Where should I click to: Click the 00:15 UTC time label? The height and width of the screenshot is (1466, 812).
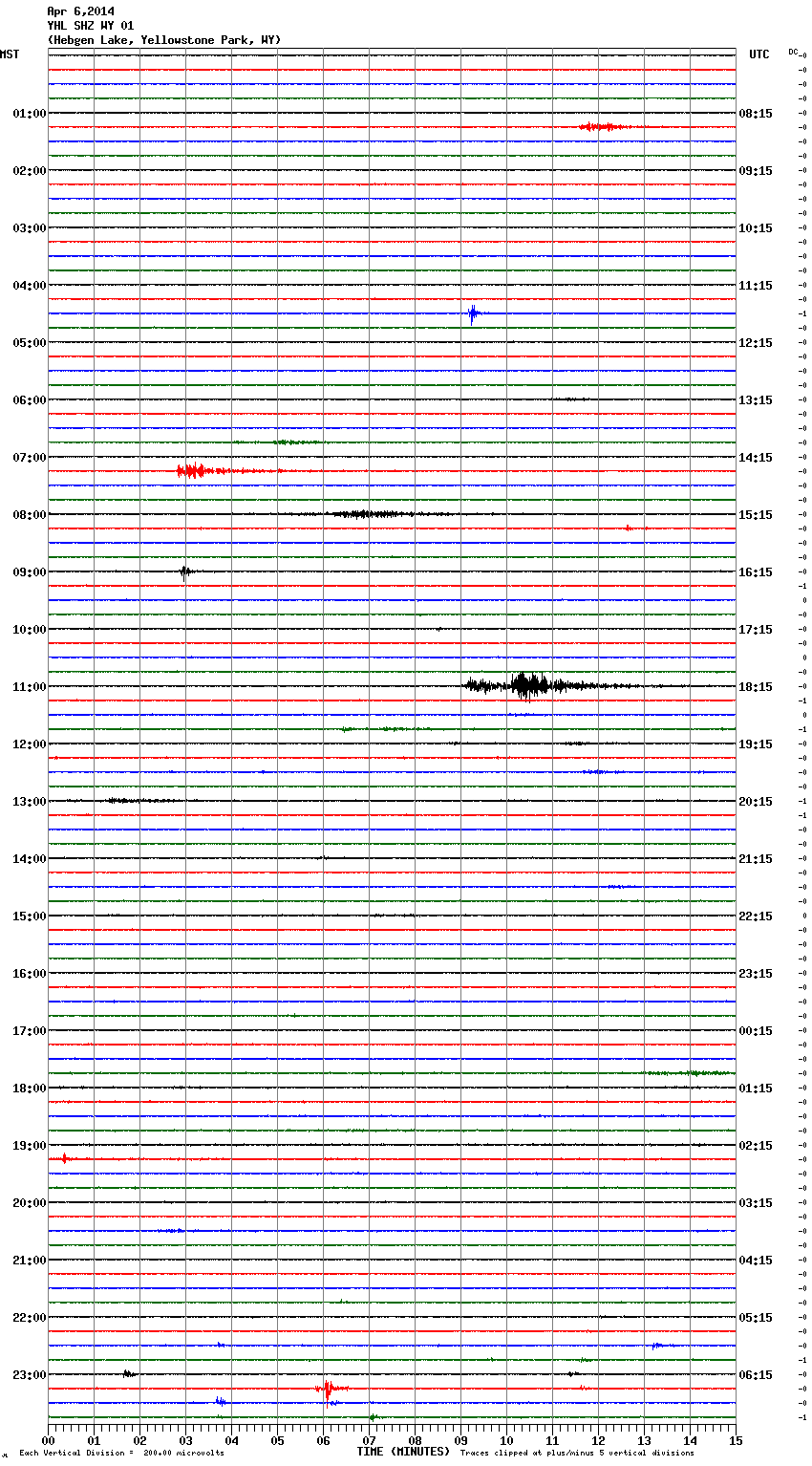coord(756,1031)
